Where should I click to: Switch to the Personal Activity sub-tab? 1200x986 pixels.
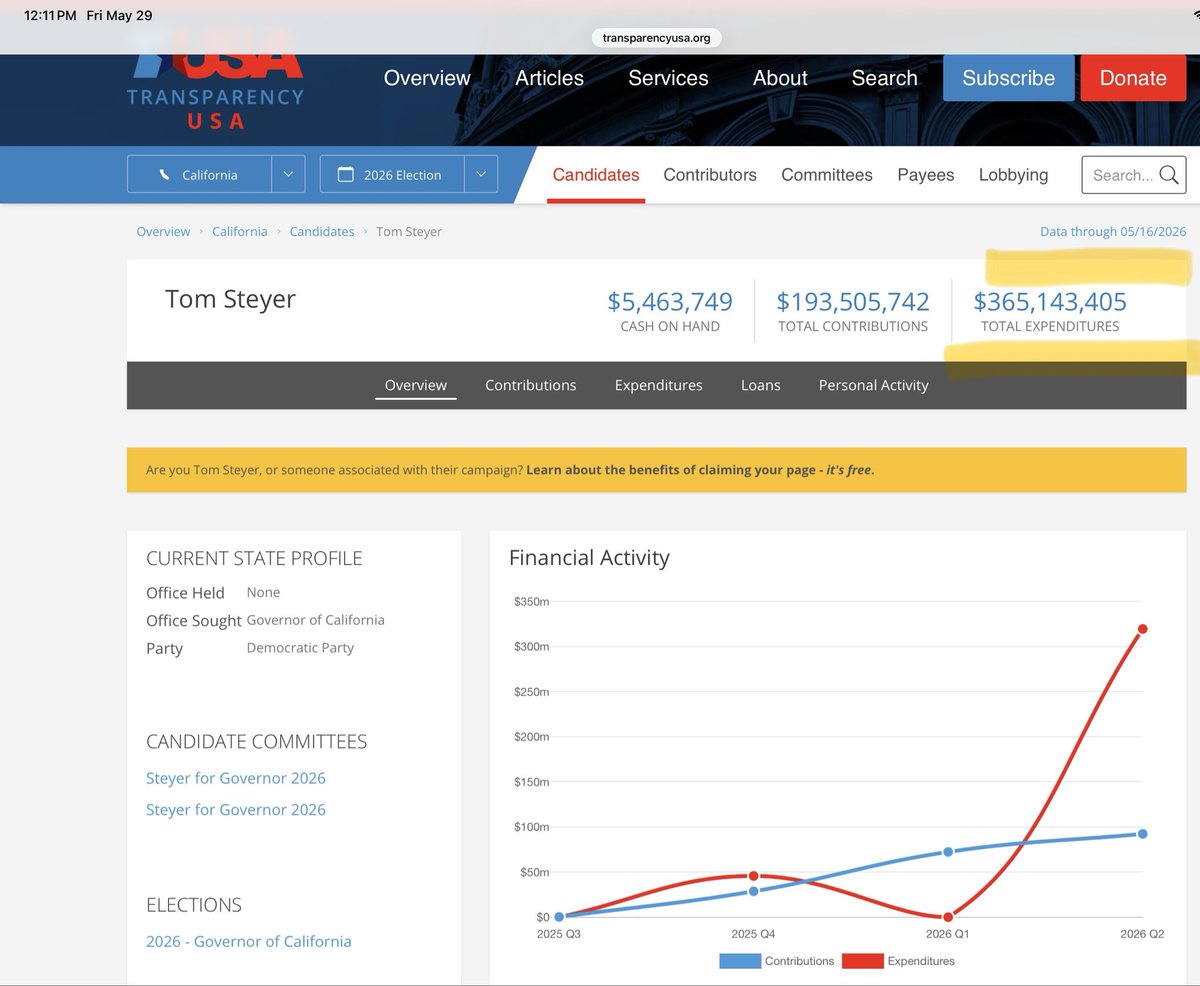pyautogui.click(x=874, y=385)
